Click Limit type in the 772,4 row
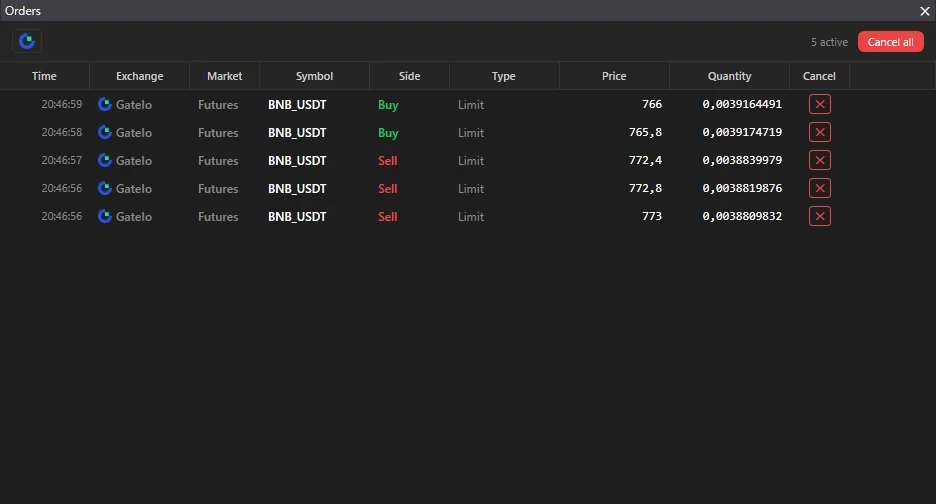The image size is (936, 504). (x=471, y=161)
